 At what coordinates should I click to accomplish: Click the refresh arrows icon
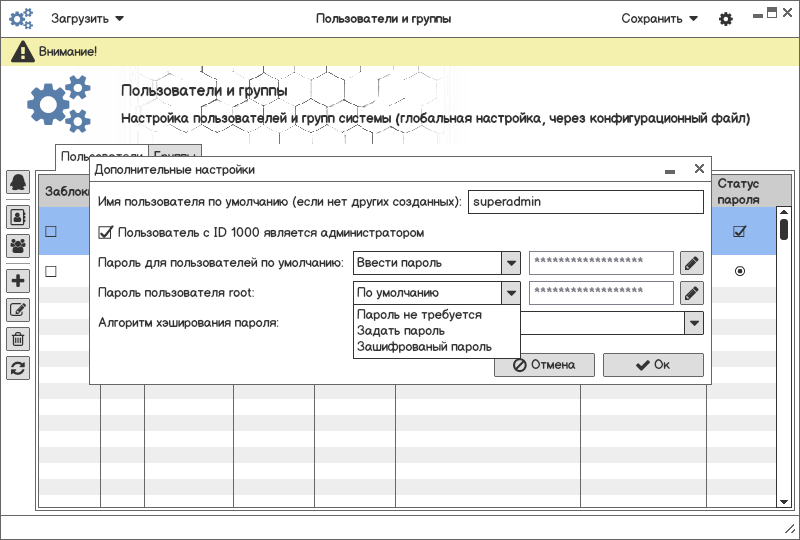coord(18,368)
